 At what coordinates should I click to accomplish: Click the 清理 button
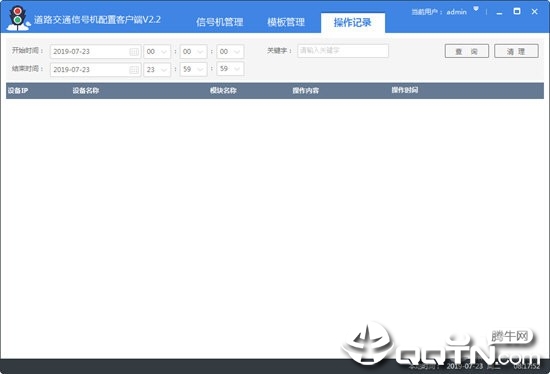pos(516,51)
